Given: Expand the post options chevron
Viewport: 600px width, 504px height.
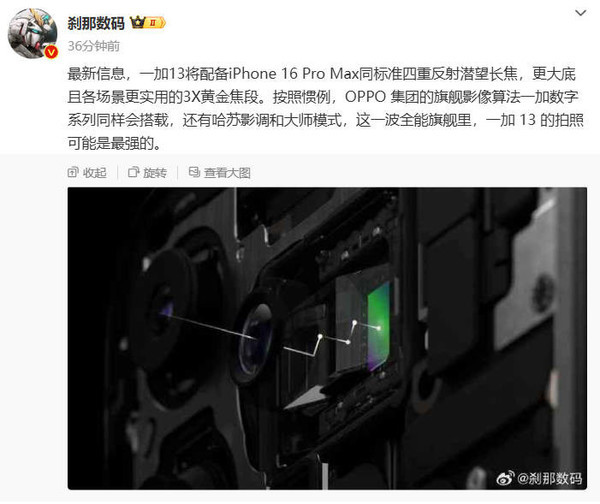Looking at the screenshot, I should [581, 13].
